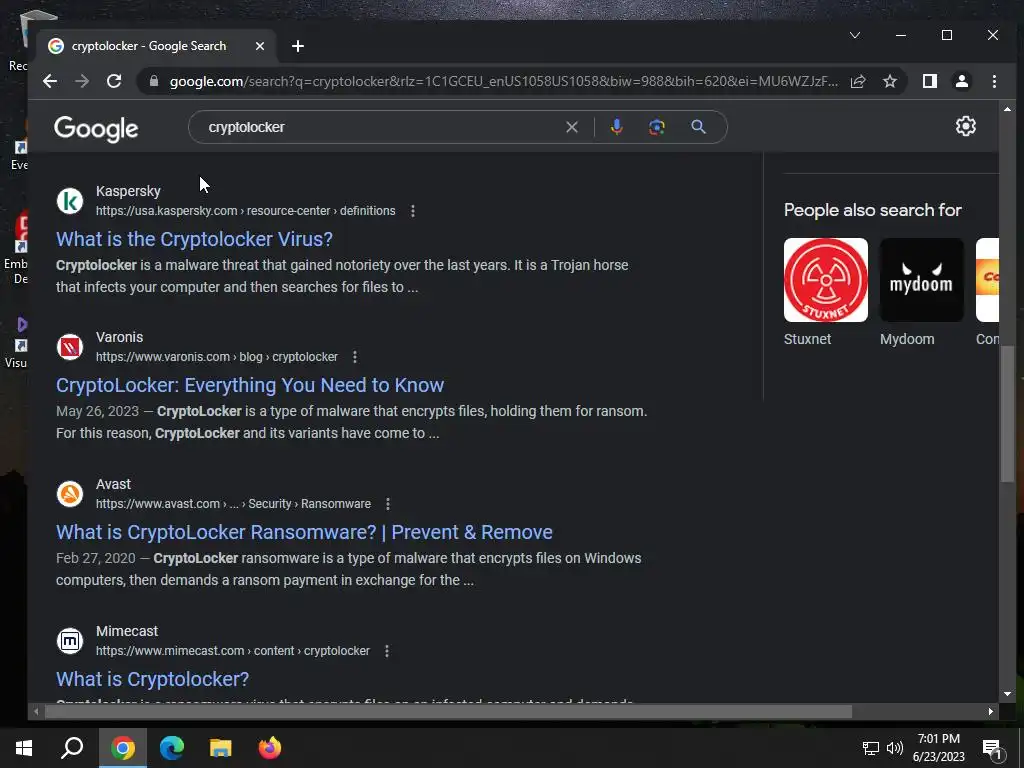
Task: Click the Kaspersky URL breadcrumb
Action: [x=246, y=211]
